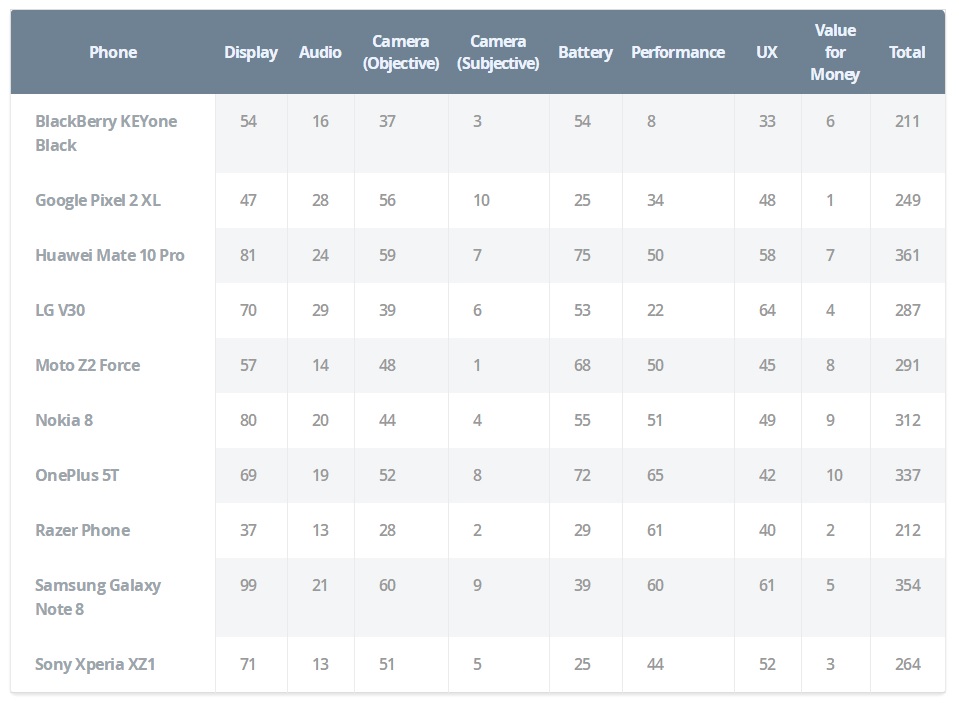The image size is (959, 704).
Task: Click the Performance column header
Action: click(x=678, y=52)
